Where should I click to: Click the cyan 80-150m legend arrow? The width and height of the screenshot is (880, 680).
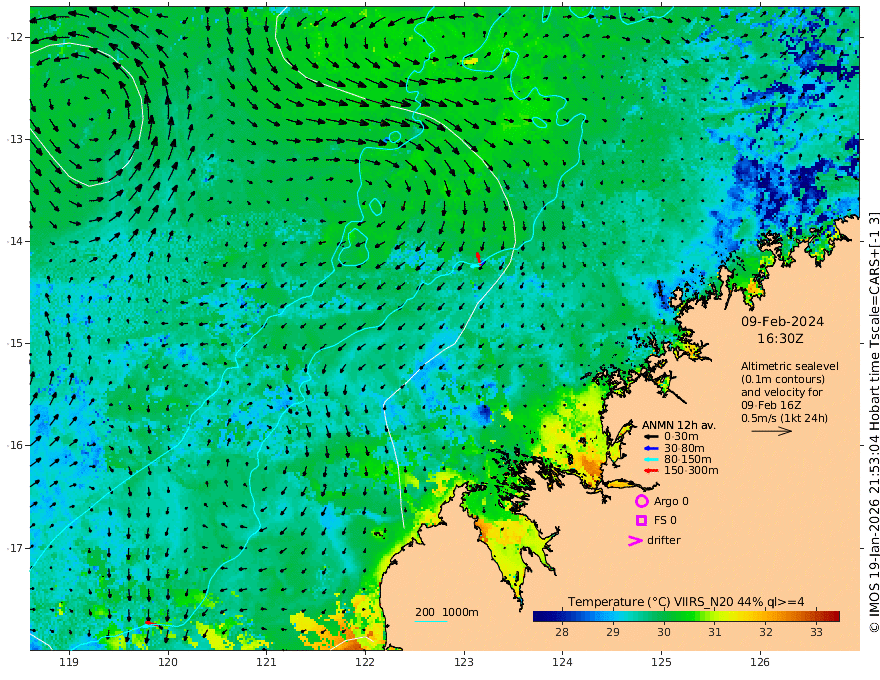[651, 460]
